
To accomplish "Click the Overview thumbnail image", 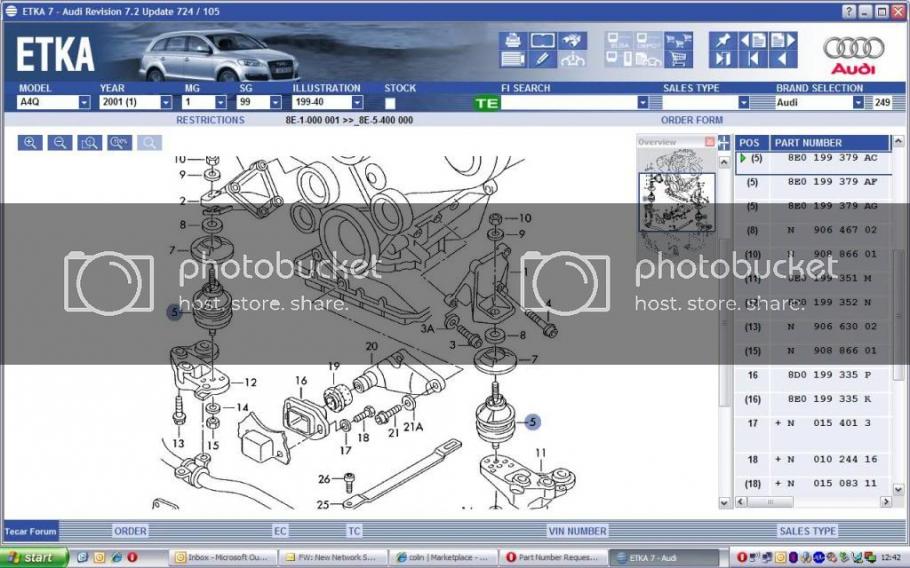I will [x=677, y=200].
